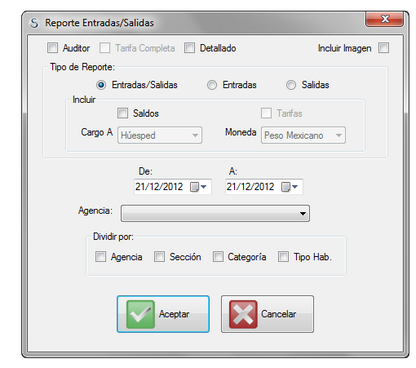Click the app logo in title bar
416x368 pixels.
(34, 23)
